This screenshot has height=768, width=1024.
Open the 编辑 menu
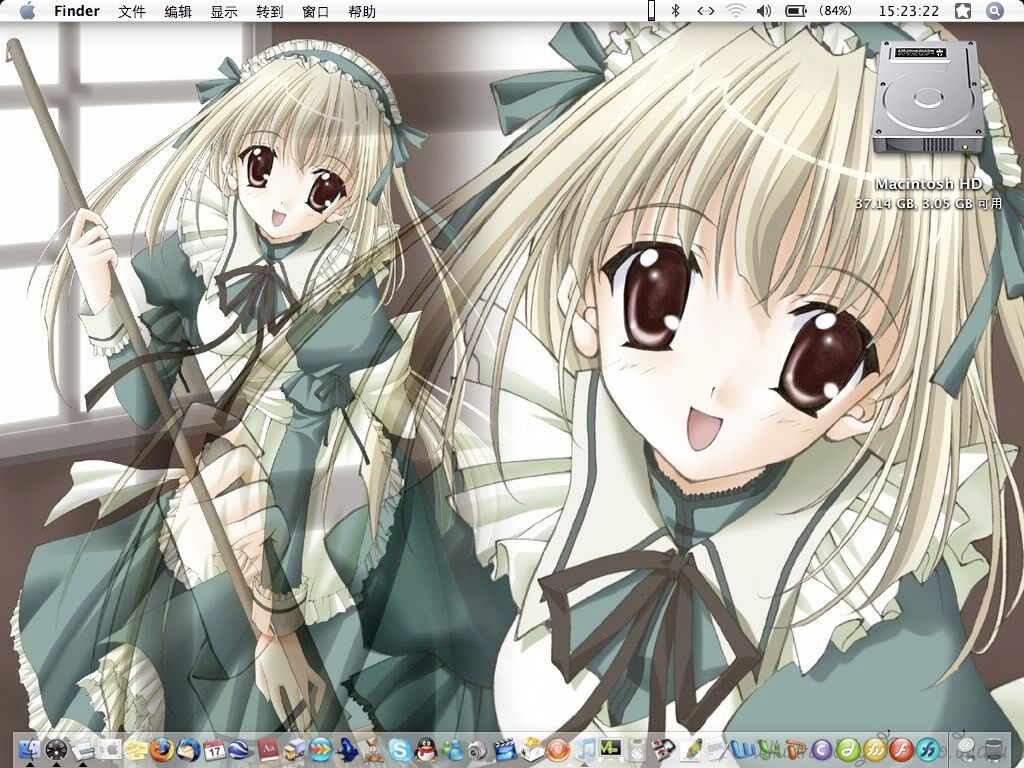178,12
